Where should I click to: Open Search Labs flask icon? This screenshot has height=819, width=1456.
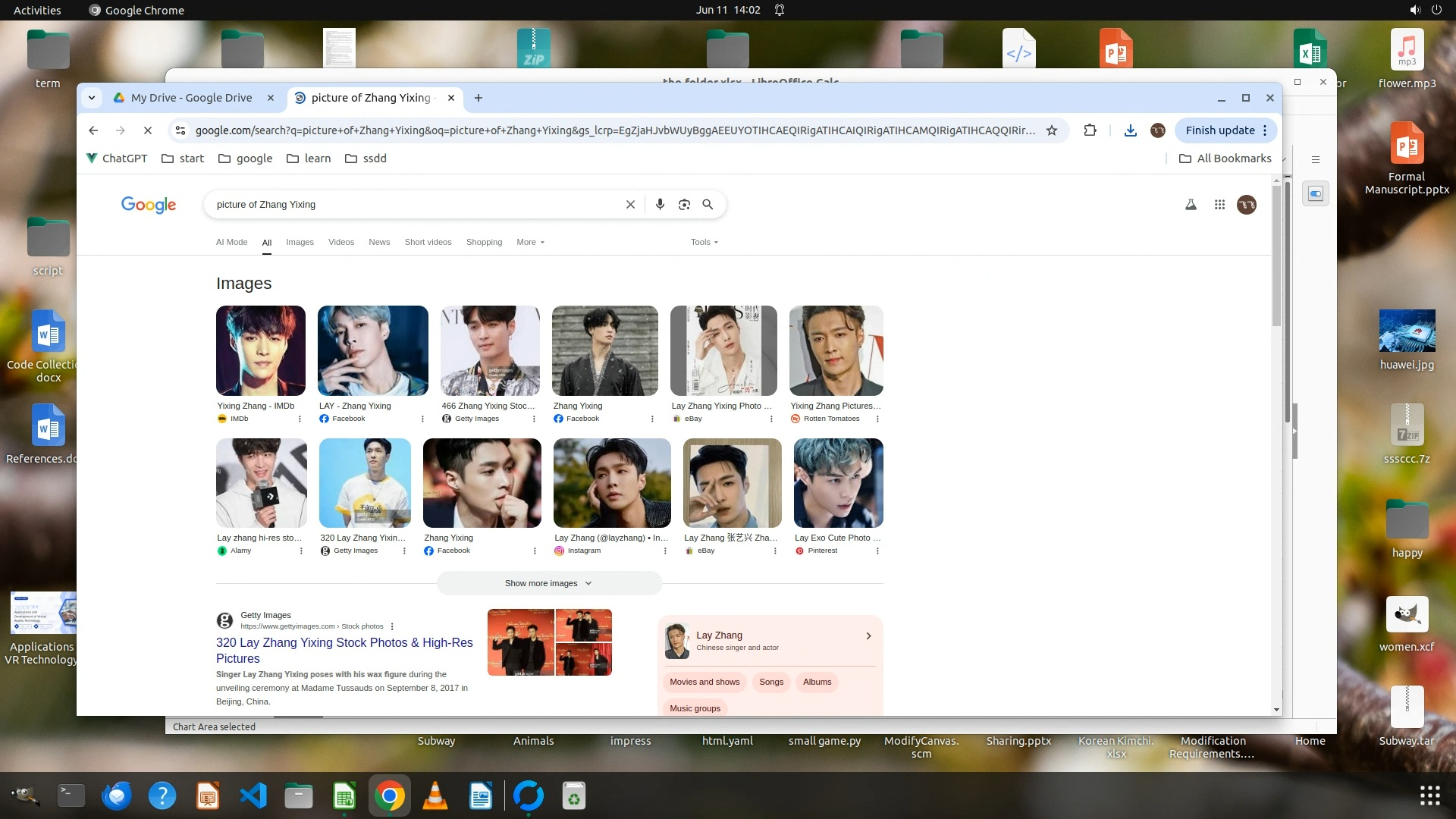coord(1191,205)
